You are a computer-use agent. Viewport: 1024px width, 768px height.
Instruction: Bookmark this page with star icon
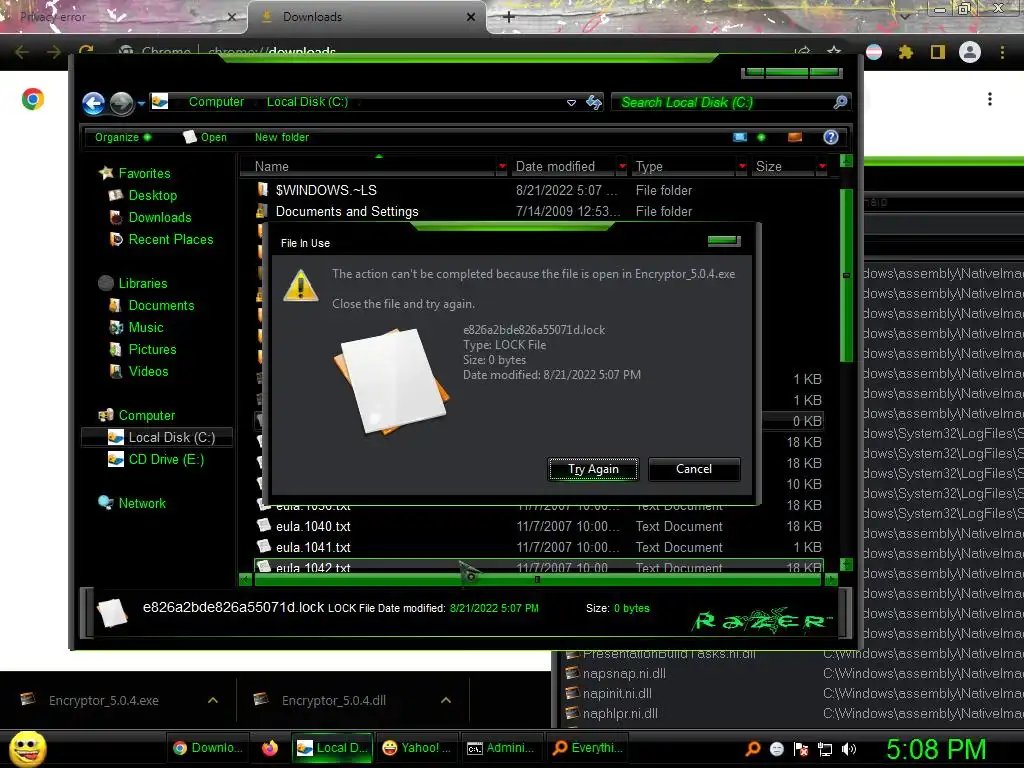pos(834,52)
